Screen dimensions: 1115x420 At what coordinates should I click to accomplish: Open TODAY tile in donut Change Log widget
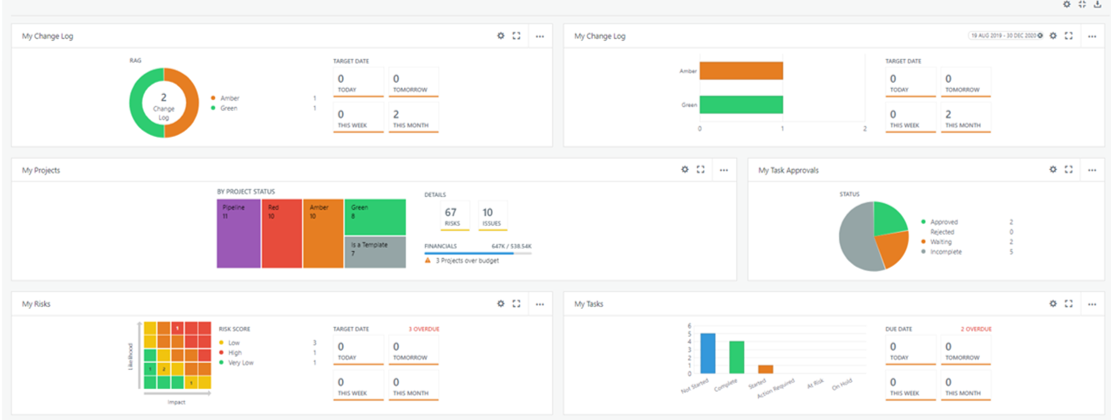point(358,82)
